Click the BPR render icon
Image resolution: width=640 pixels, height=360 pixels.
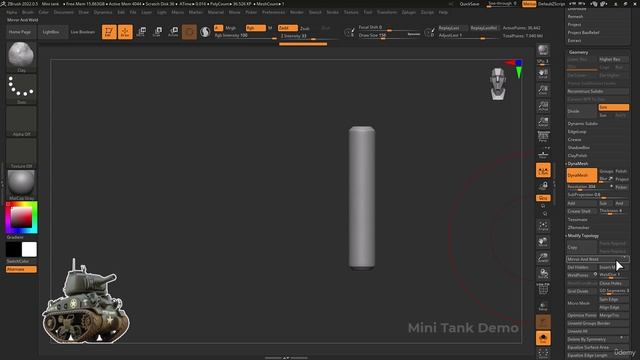pyautogui.click(x=543, y=51)
